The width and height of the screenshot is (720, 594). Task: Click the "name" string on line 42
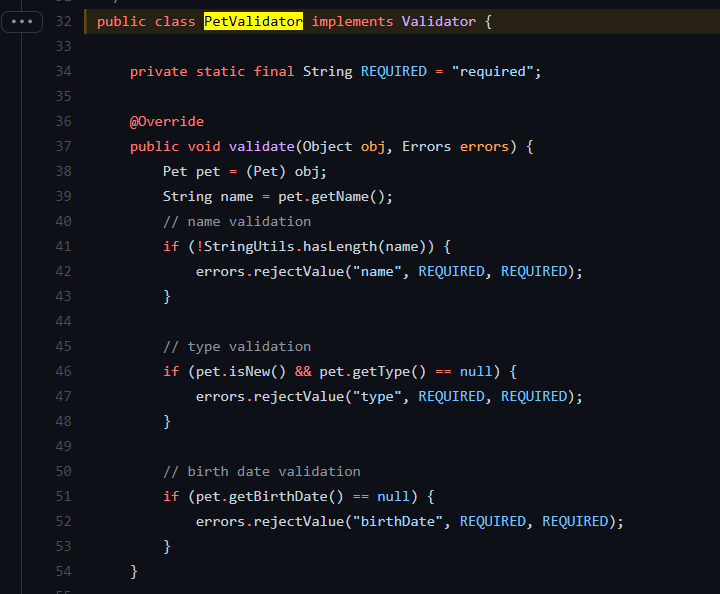(377, 272)
